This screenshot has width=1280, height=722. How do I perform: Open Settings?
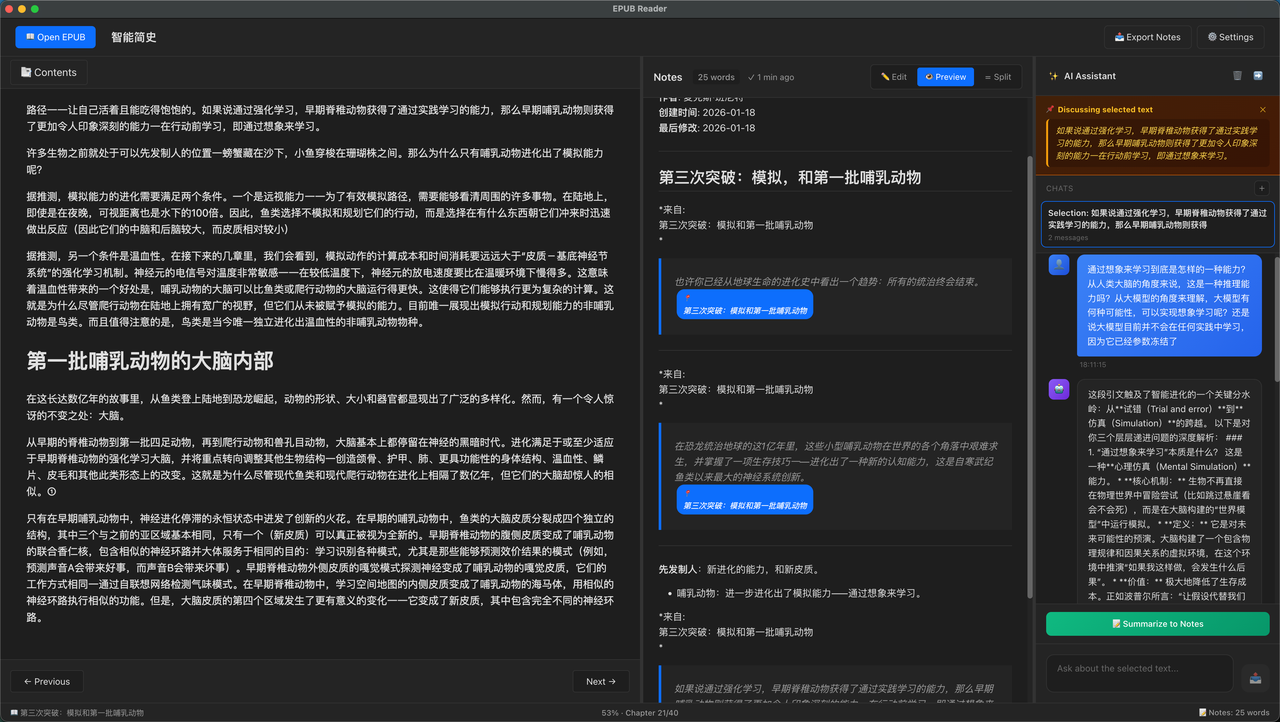(1230, 37)
